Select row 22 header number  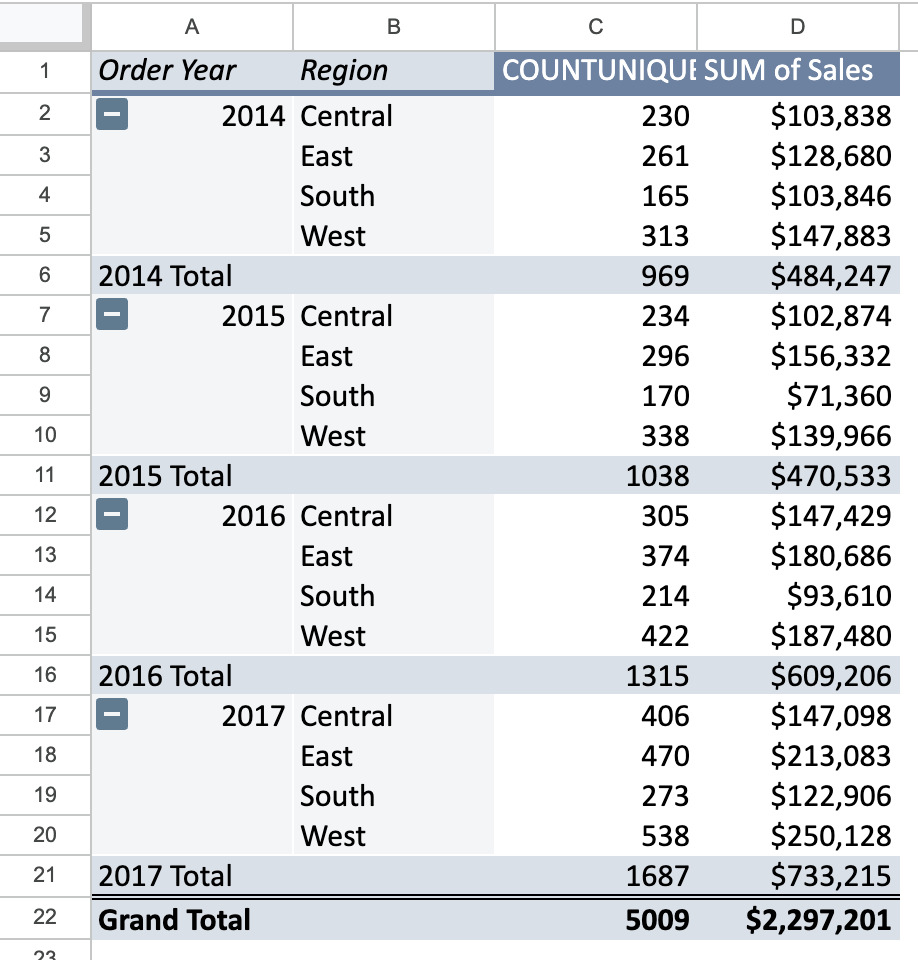coord(45,919)
